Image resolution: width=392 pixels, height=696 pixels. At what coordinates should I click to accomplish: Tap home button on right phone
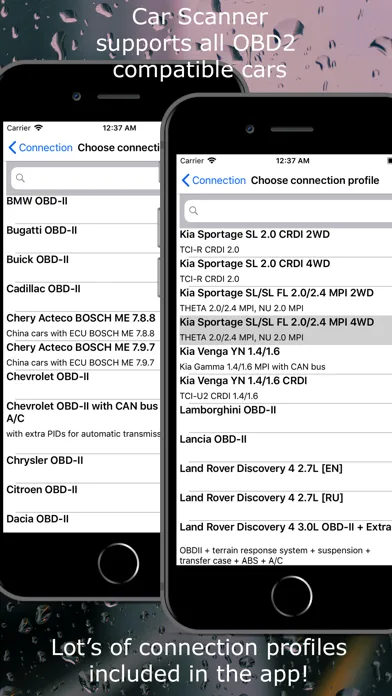(x=292, y=596)
